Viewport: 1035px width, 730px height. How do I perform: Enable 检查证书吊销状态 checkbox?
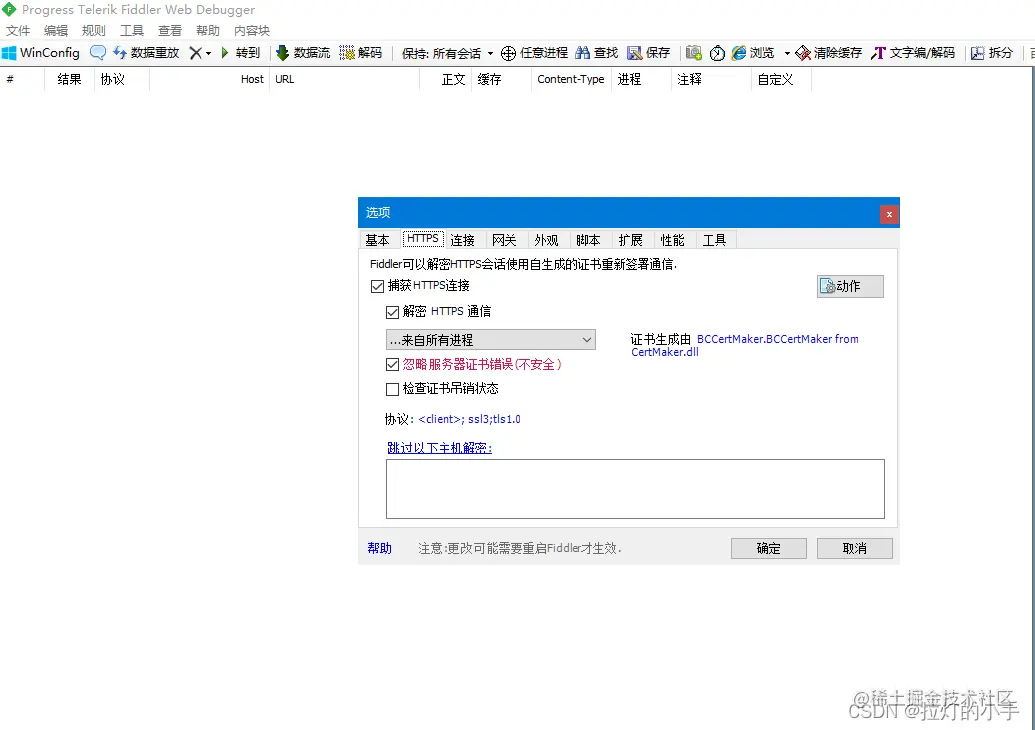[x=392, y=389]
